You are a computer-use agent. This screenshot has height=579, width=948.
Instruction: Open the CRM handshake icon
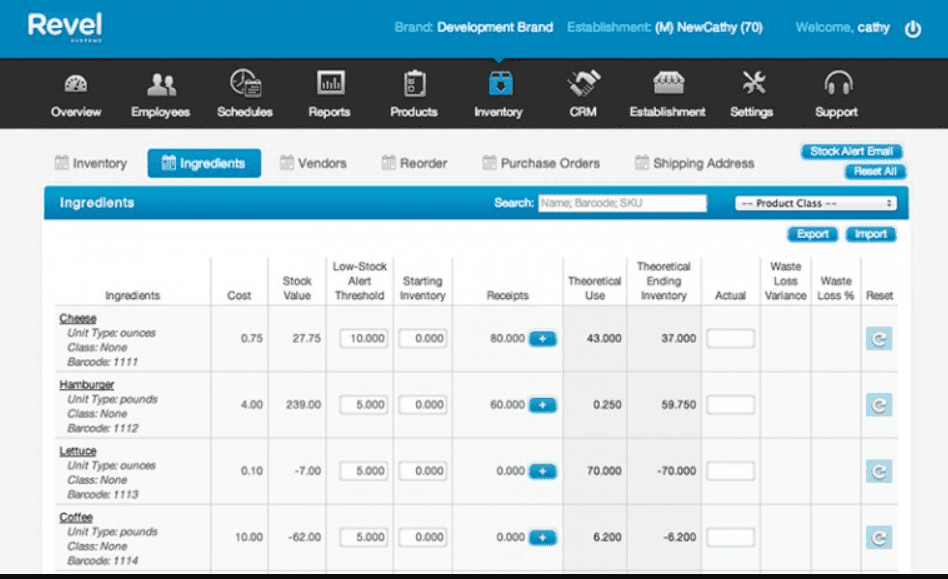point(583,83)
